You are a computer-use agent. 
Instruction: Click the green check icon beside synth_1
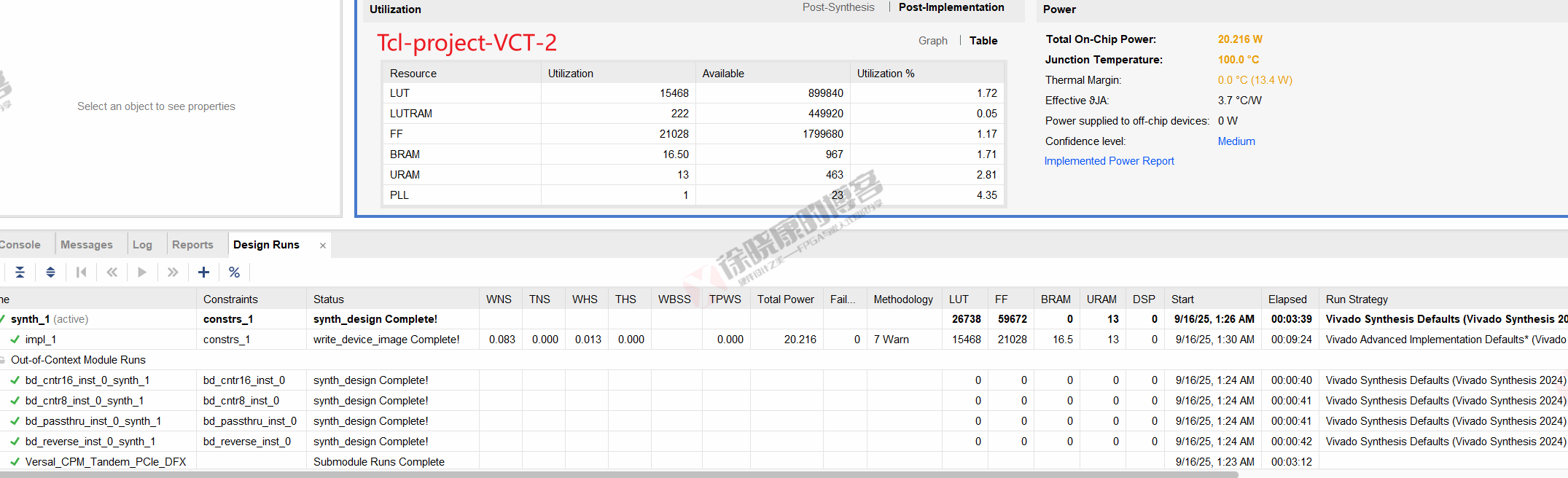(2, 319)
